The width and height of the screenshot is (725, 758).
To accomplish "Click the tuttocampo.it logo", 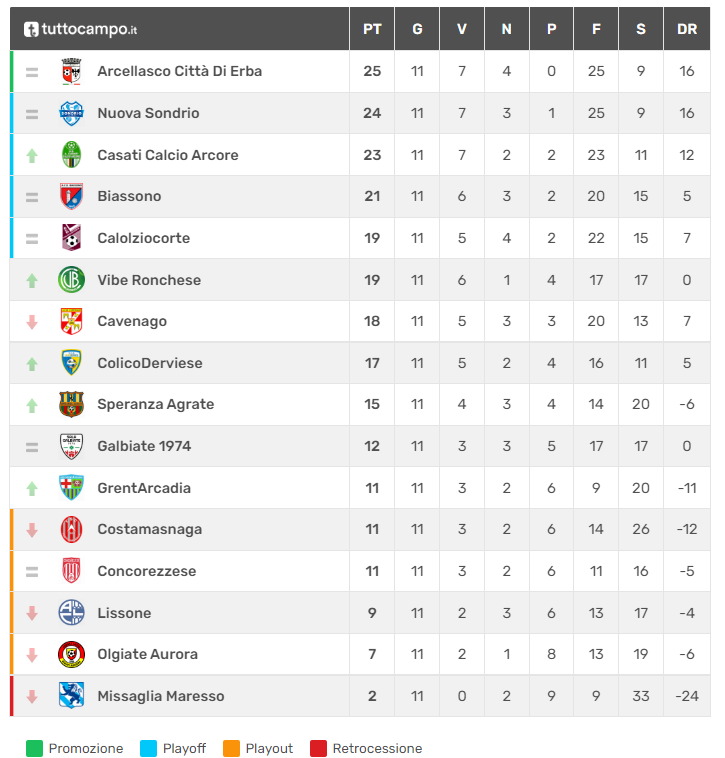I will [80, 29].
